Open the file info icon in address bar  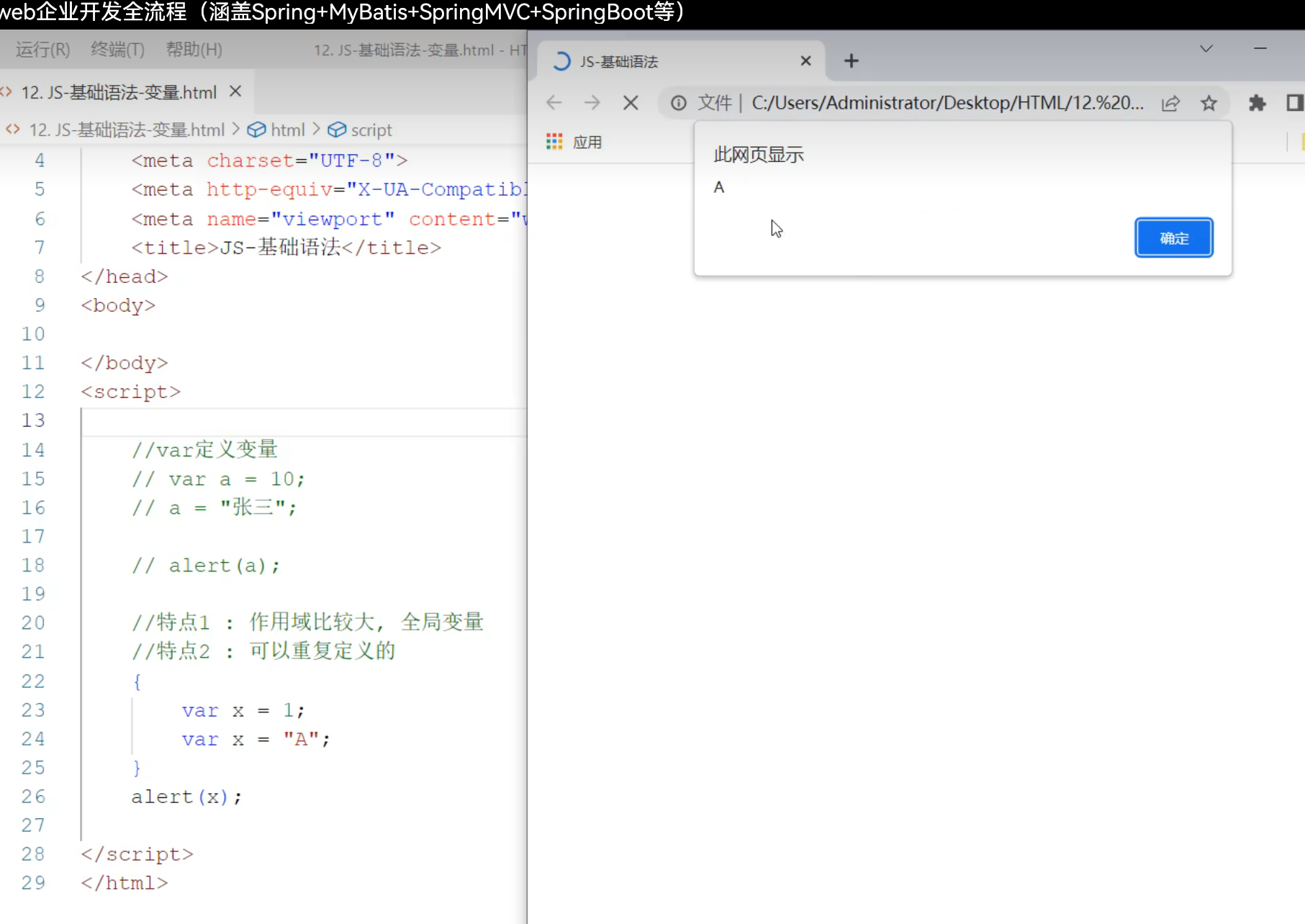(x=678, y=103)
